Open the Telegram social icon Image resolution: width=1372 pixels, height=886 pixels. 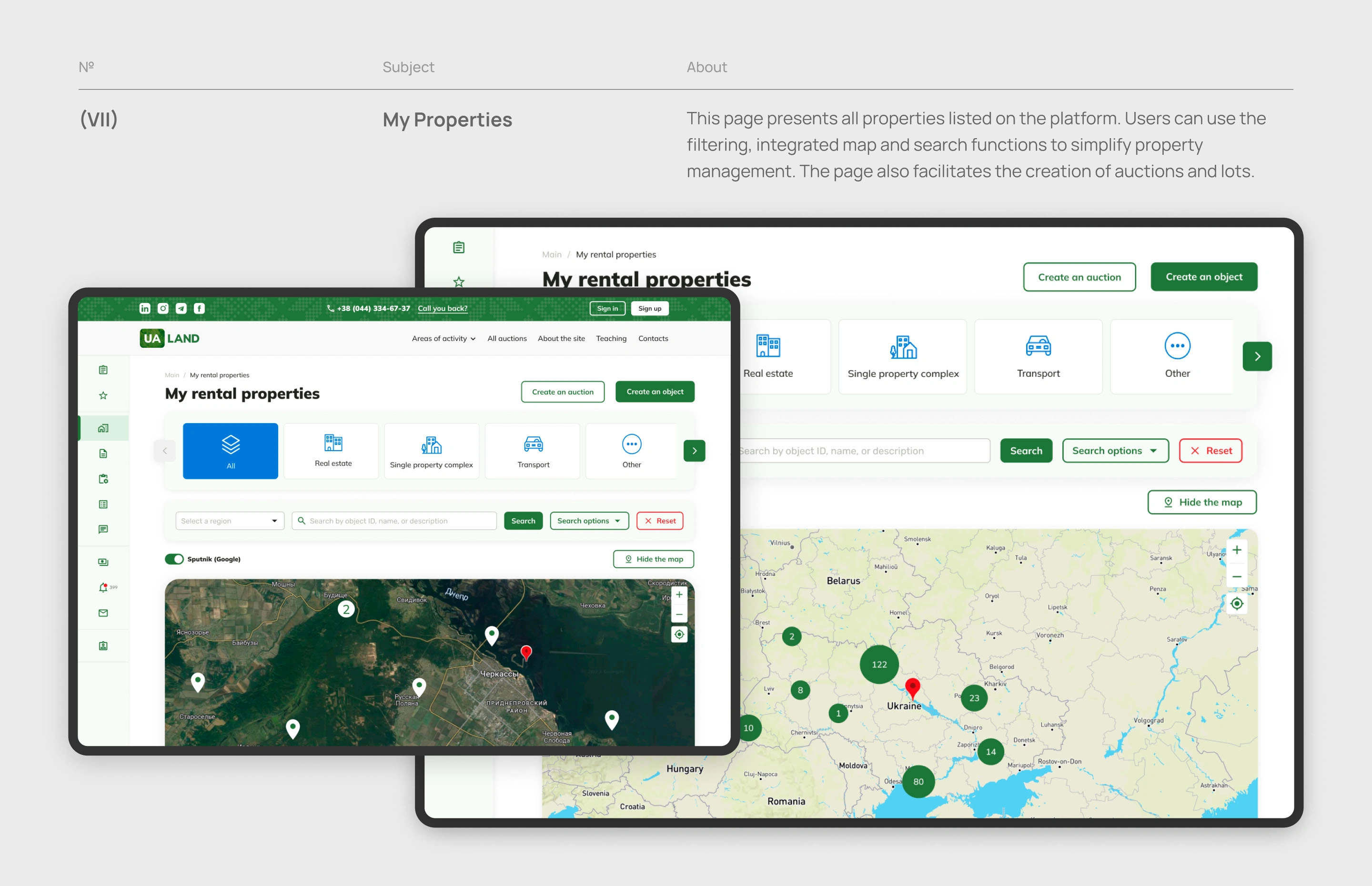click(x=181, y=308)
